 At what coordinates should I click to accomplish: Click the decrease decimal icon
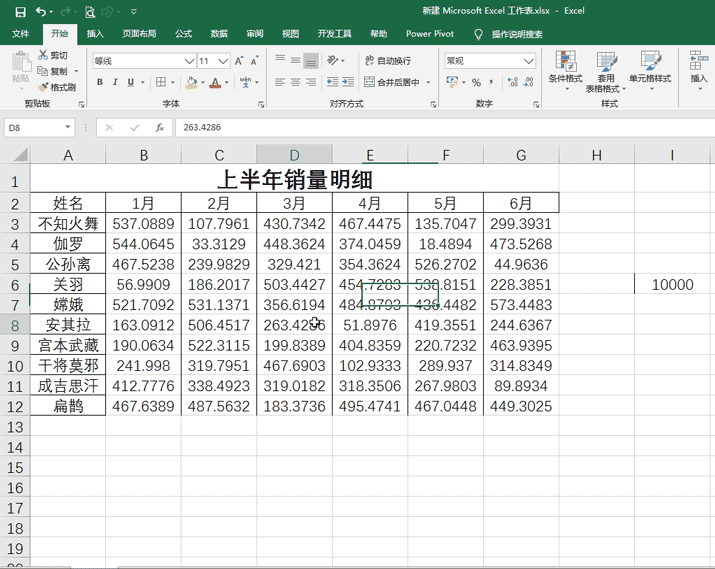click(x=528, y=82)
